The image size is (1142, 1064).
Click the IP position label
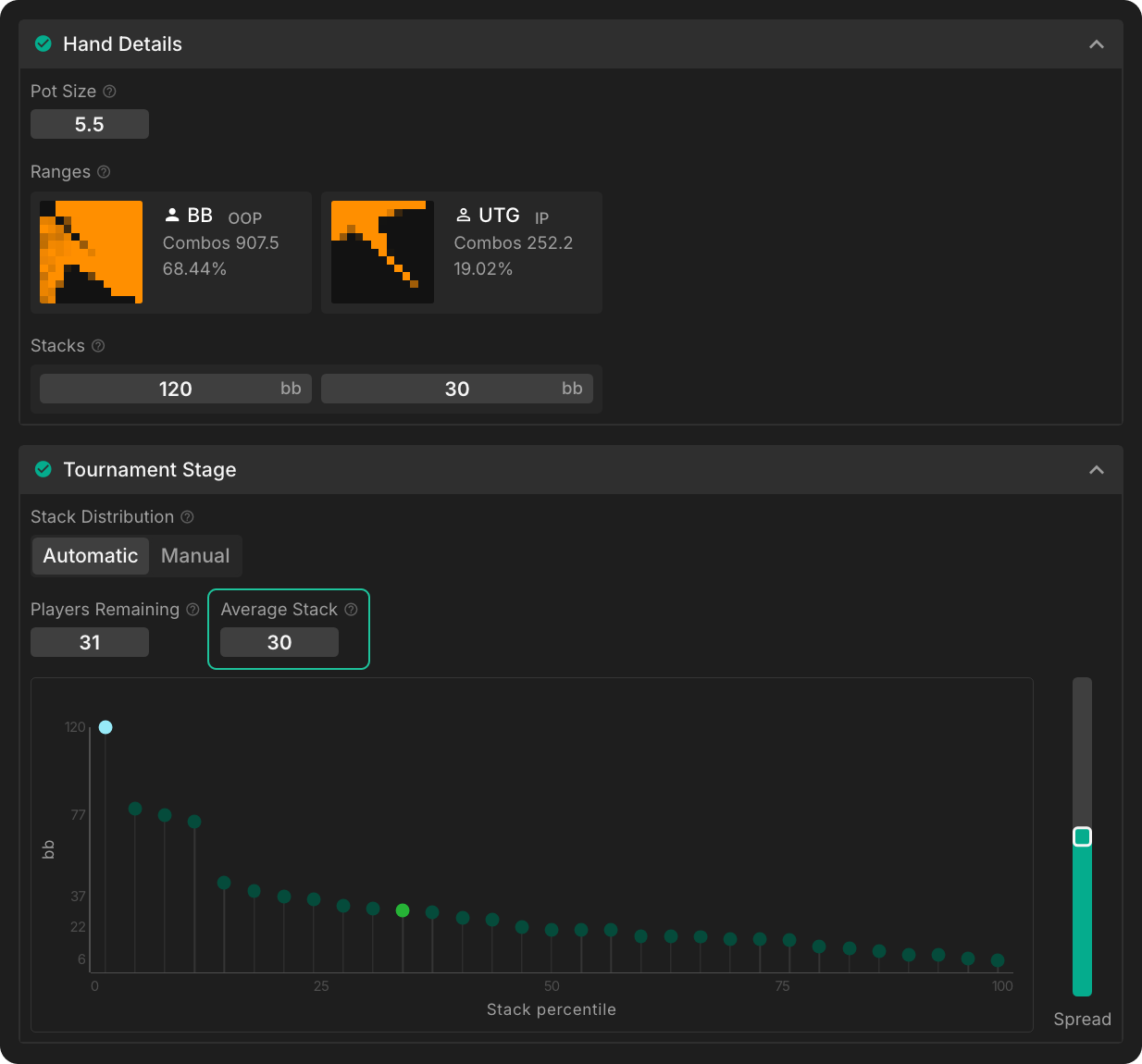[x=542, y=218]
